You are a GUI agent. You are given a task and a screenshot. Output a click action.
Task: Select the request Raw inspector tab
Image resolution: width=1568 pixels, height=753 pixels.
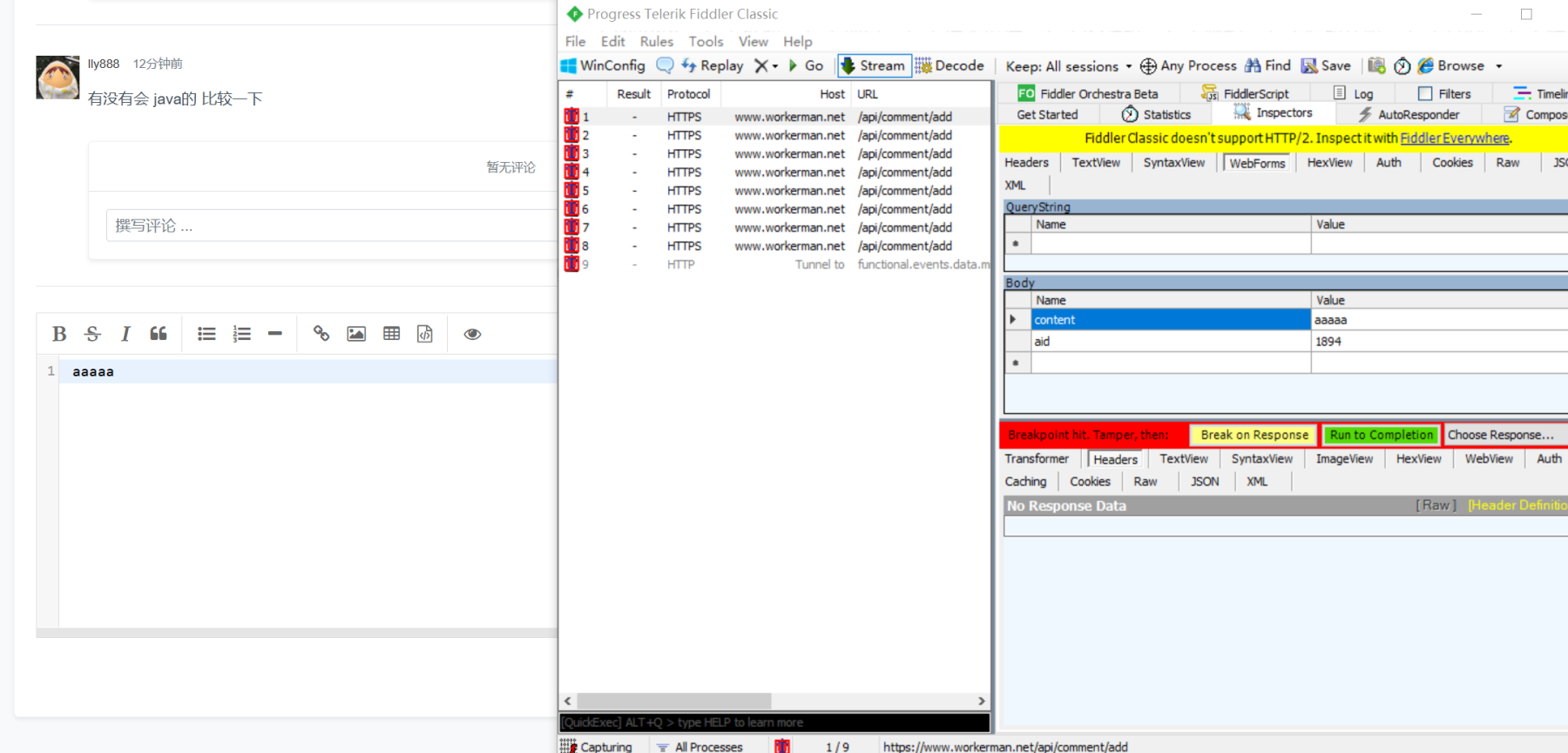pyautogui.click(x=1507, y=162)
